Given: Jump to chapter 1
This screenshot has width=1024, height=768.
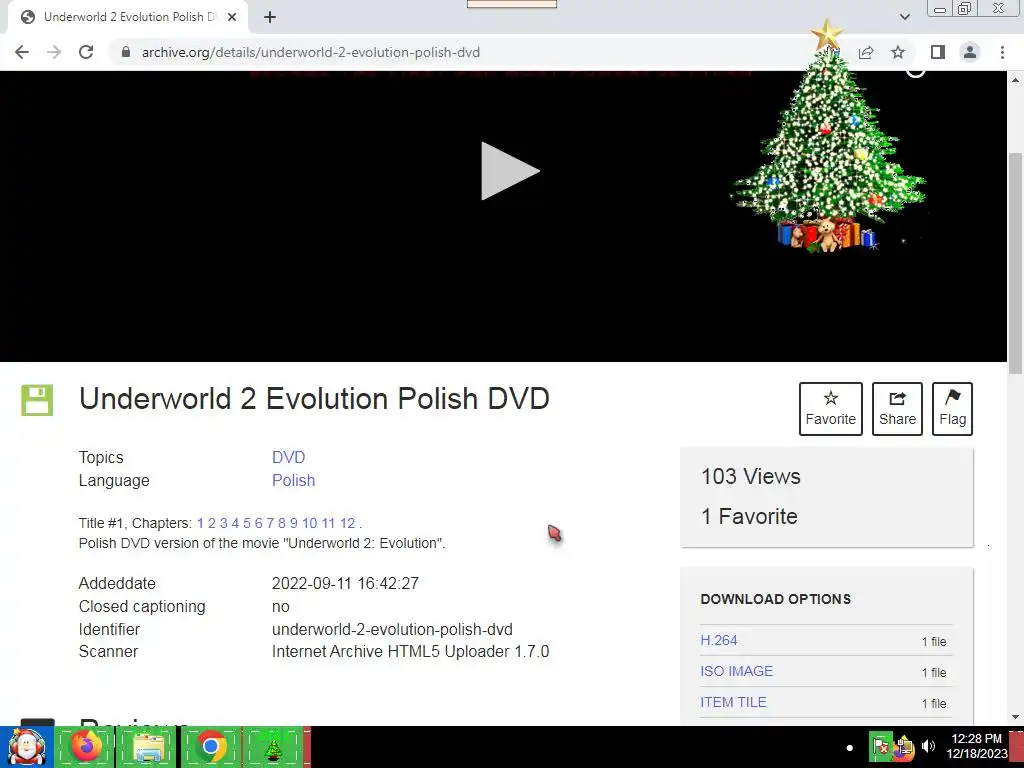Looking at the screenshot, I should tap(200, 523).
